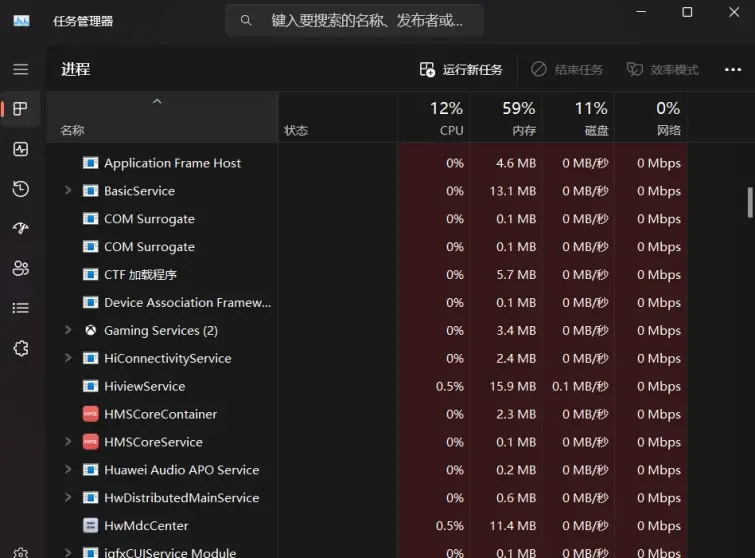Select the HwDistributedMainService row

[366, 498]
